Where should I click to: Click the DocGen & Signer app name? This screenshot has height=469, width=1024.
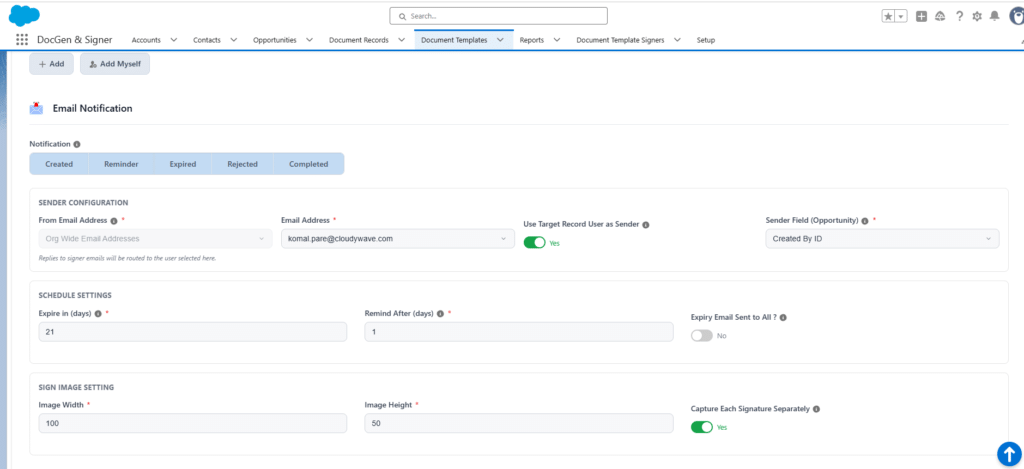[x=74, y=40]
